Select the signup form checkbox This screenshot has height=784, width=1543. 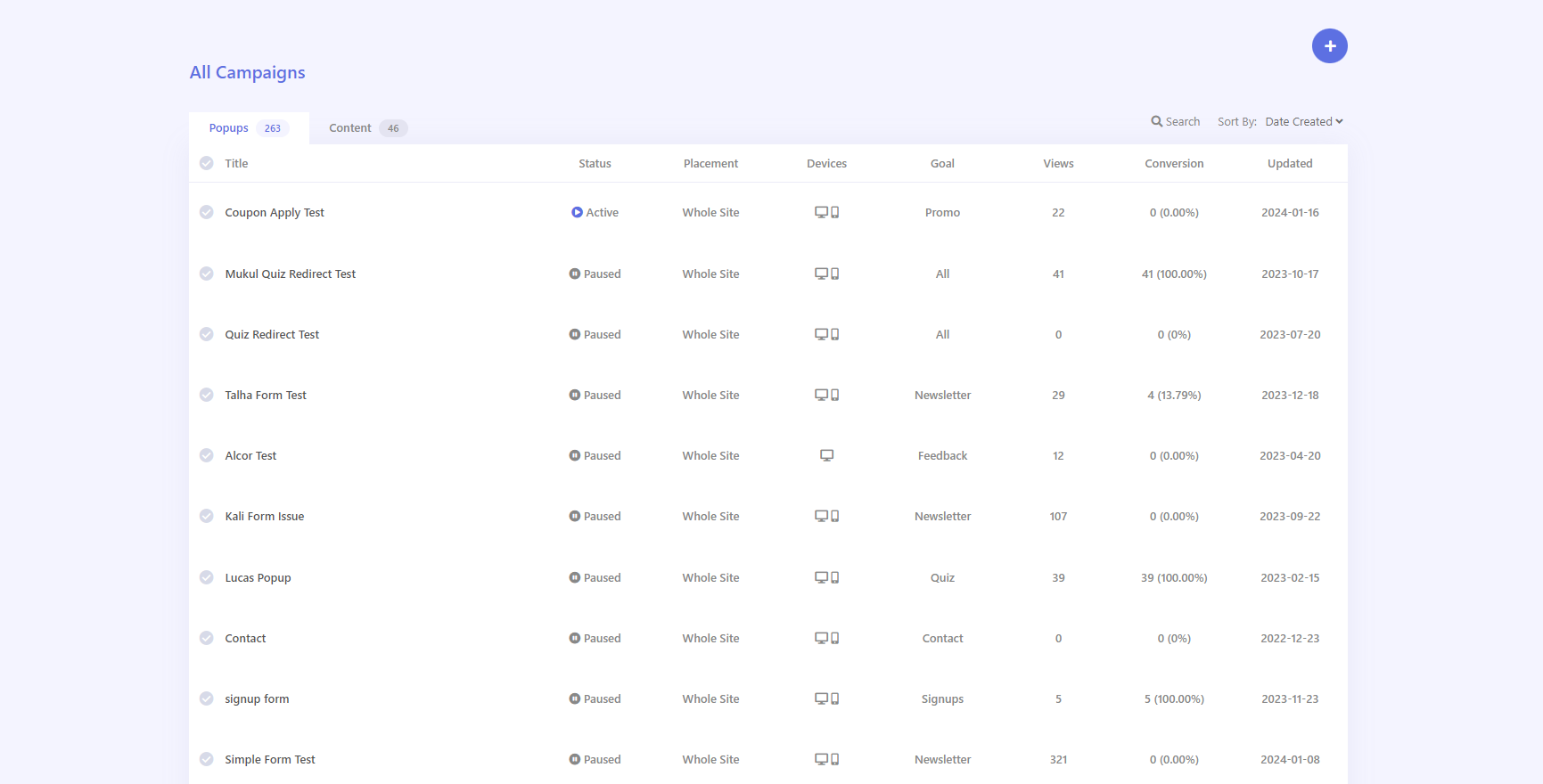tap(206, 698)
